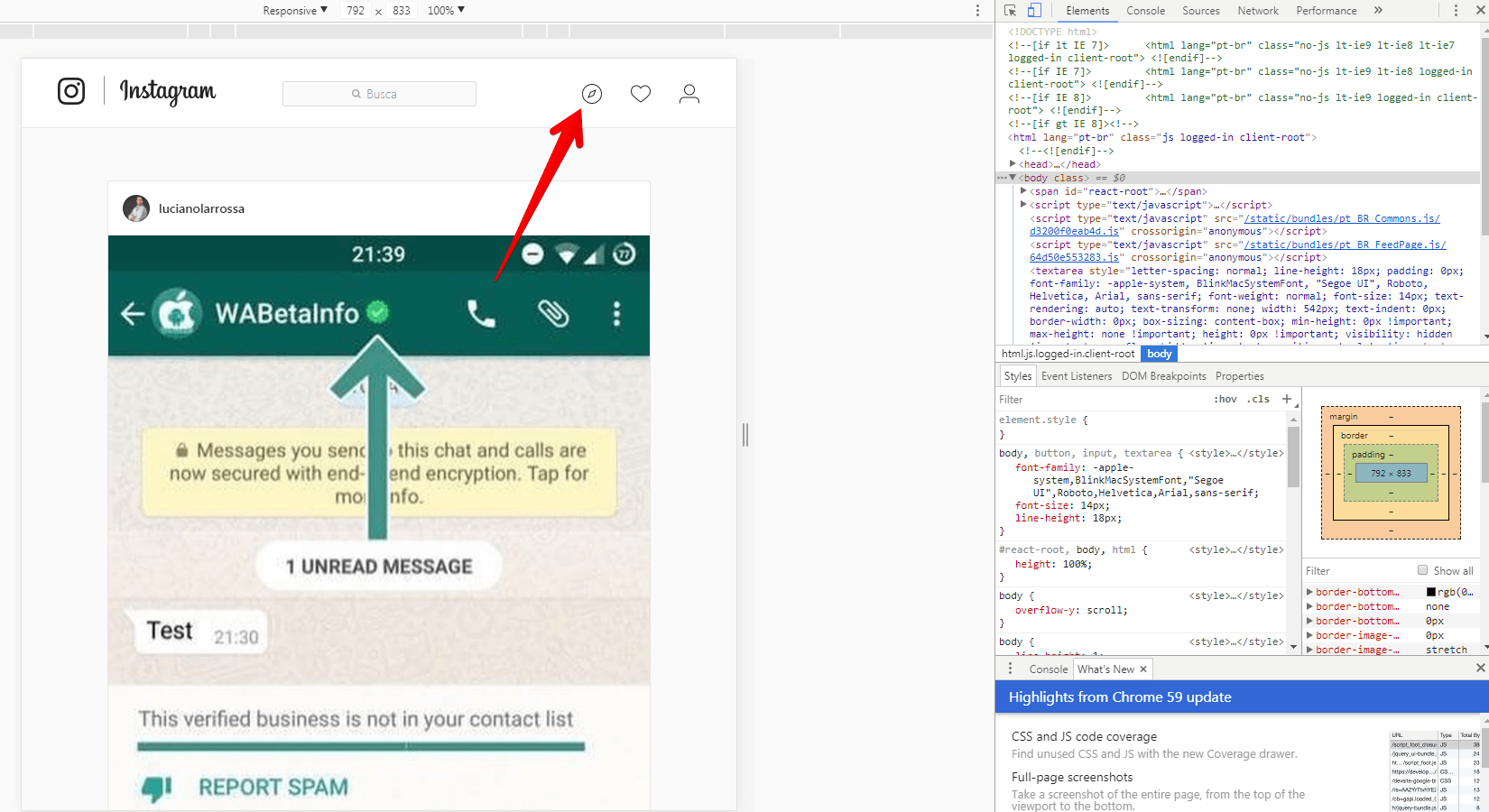The height and width of the screenshot is (812, 1489).
Task: Open the Instagram profile person icon
Action: click(689, 94)
